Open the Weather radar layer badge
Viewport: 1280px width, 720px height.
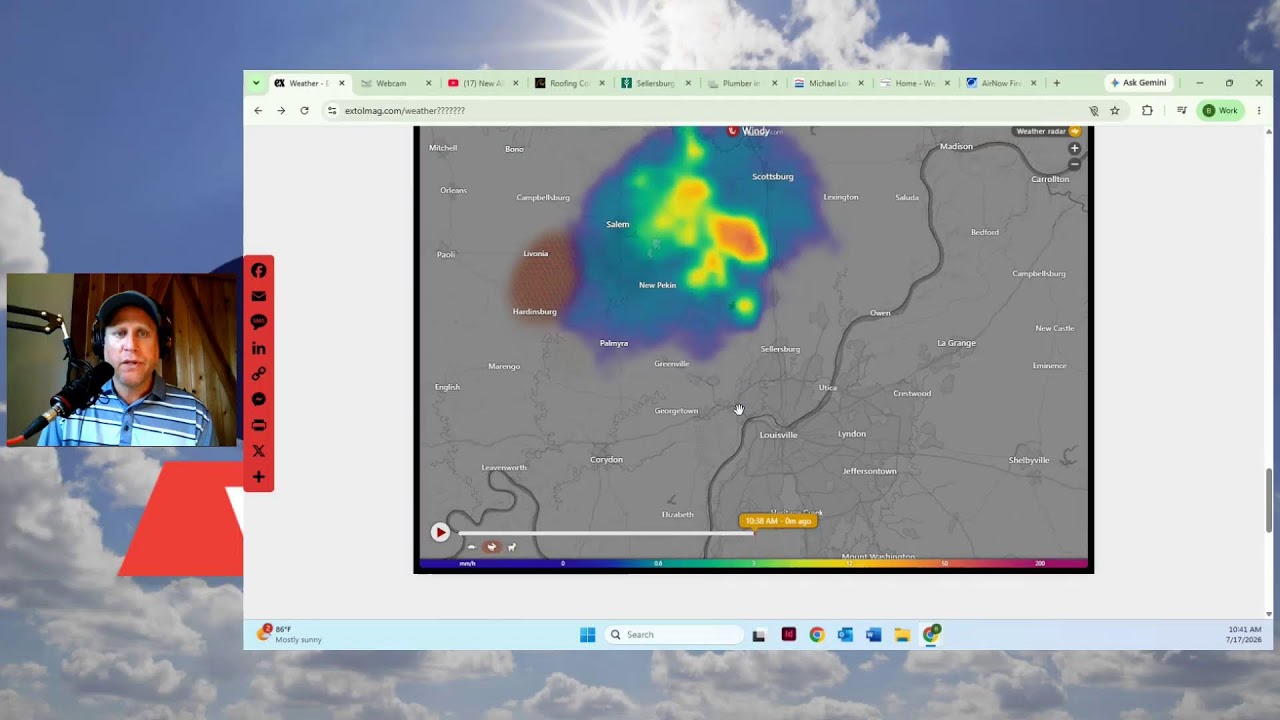point(1047,131)
